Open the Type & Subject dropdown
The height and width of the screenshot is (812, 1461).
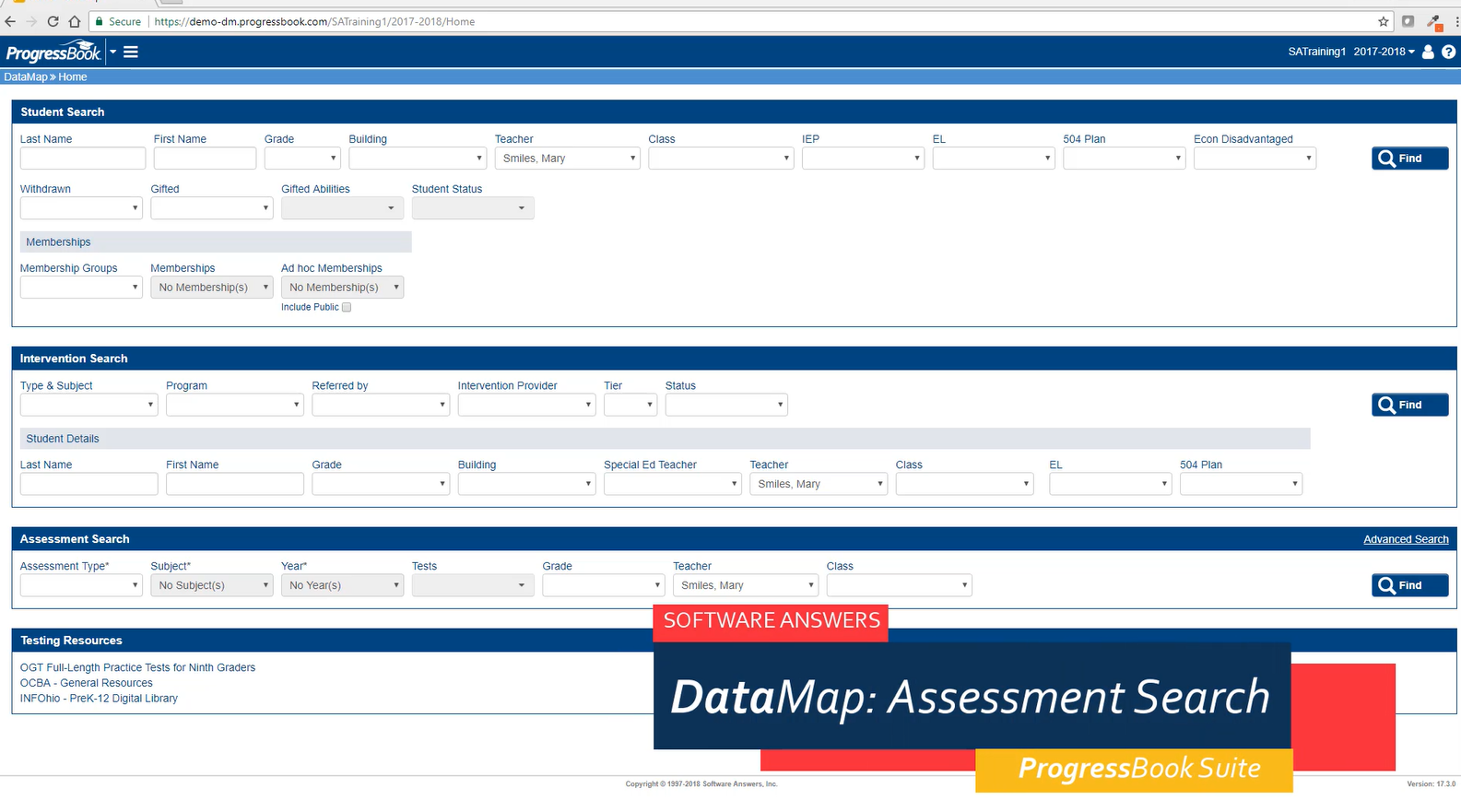89,405
